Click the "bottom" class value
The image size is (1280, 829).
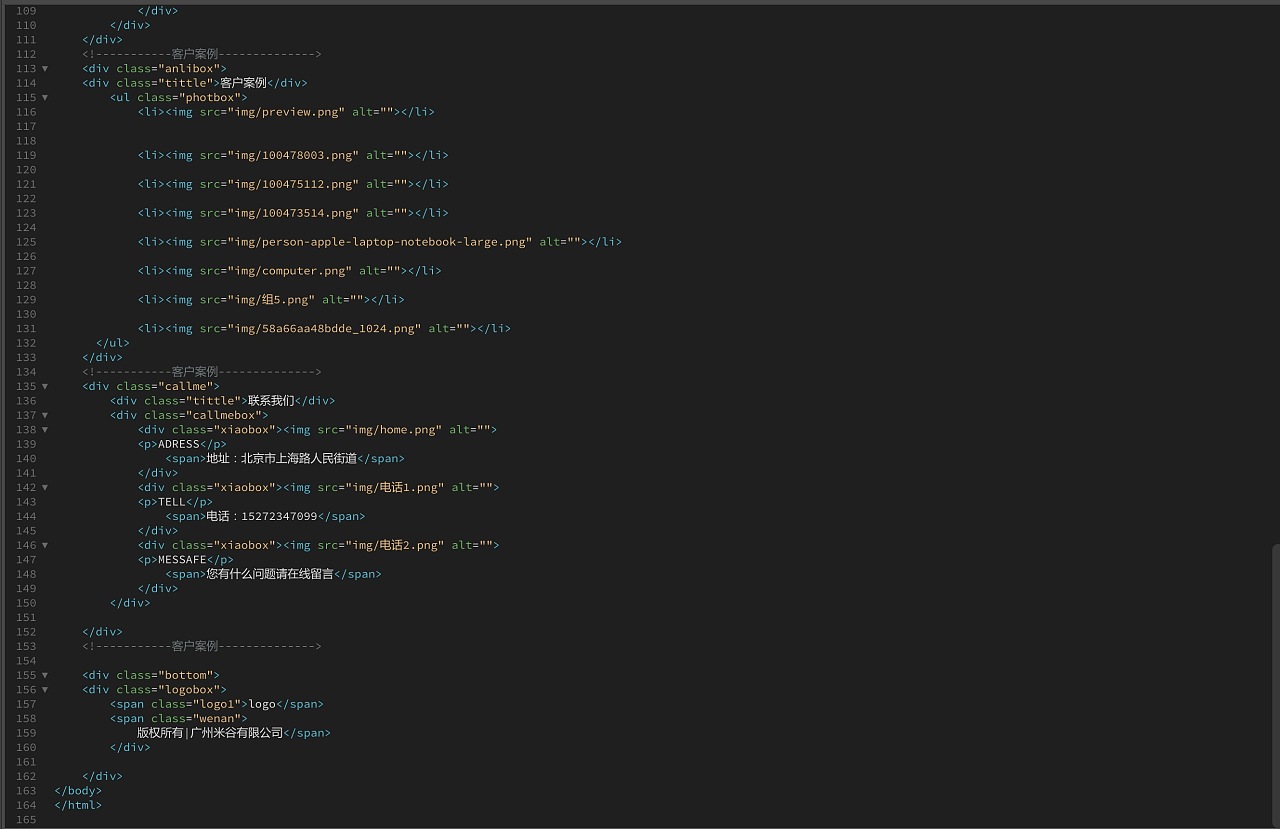186,676
